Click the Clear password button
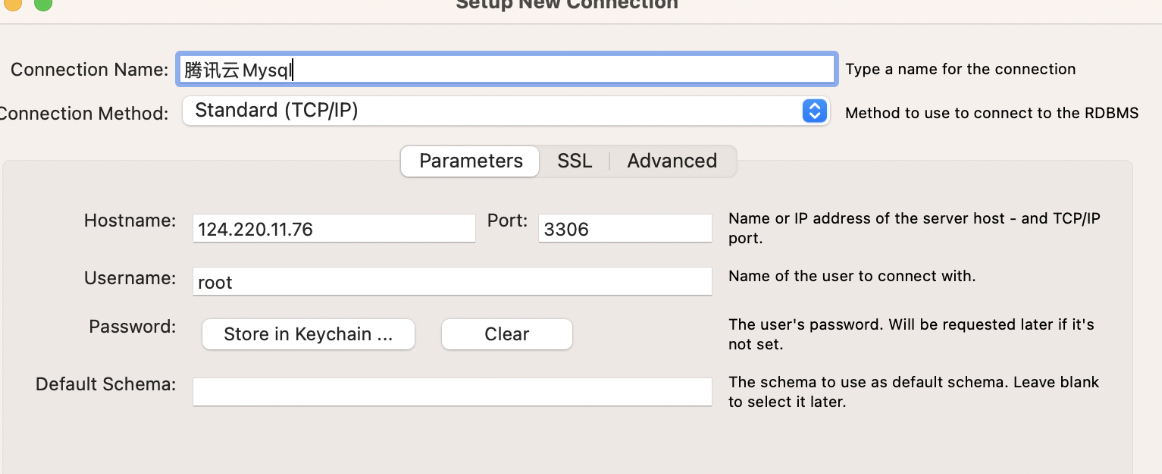This screenshot has height=474, width=1162. pos(507,334)
